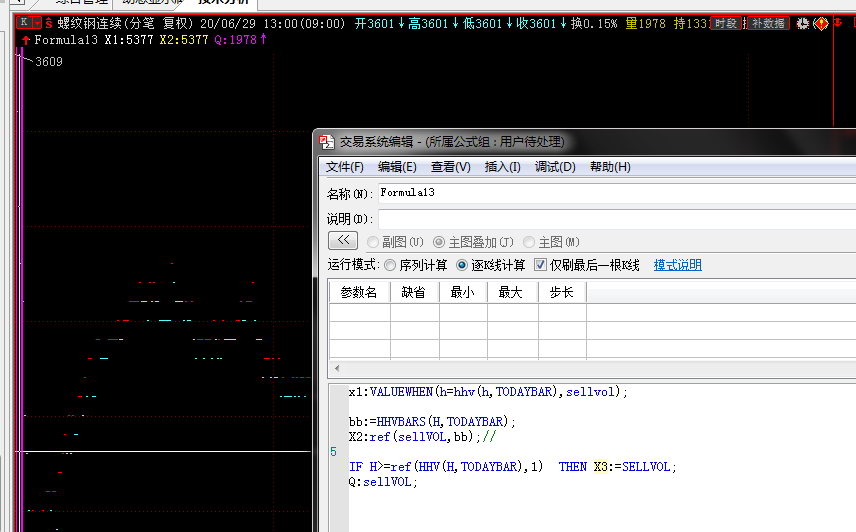
Task: Click the 最大 column header
Action: click(x=512, y=292)
